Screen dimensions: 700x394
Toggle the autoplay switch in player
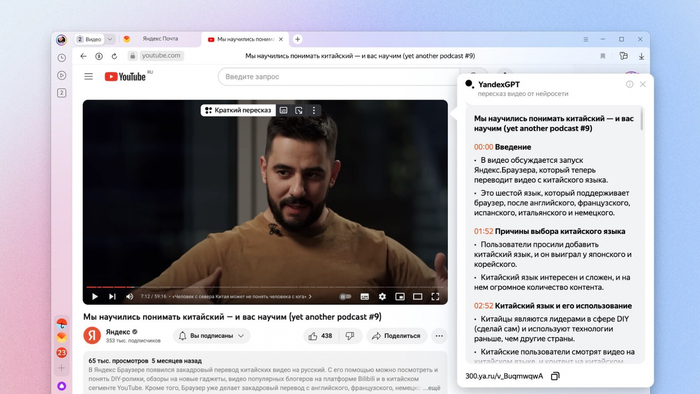pyautogui.click(x=345, y=296)
